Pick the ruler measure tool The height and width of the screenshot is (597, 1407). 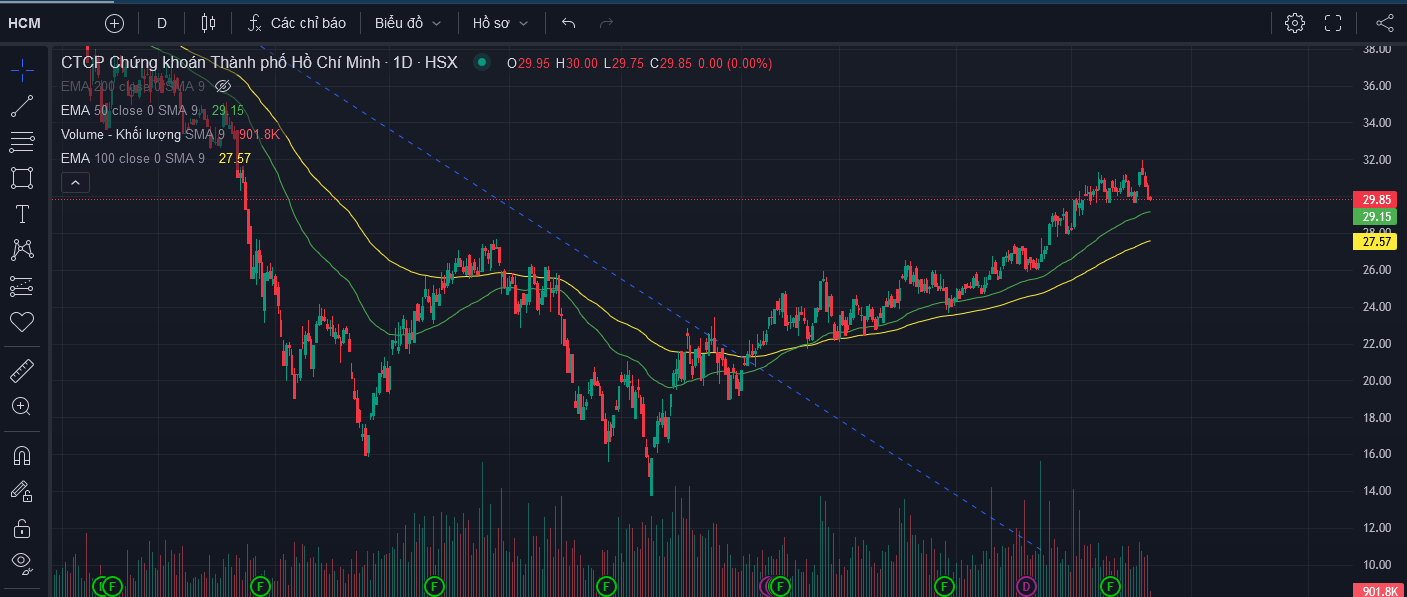click(x=22, y=372)
